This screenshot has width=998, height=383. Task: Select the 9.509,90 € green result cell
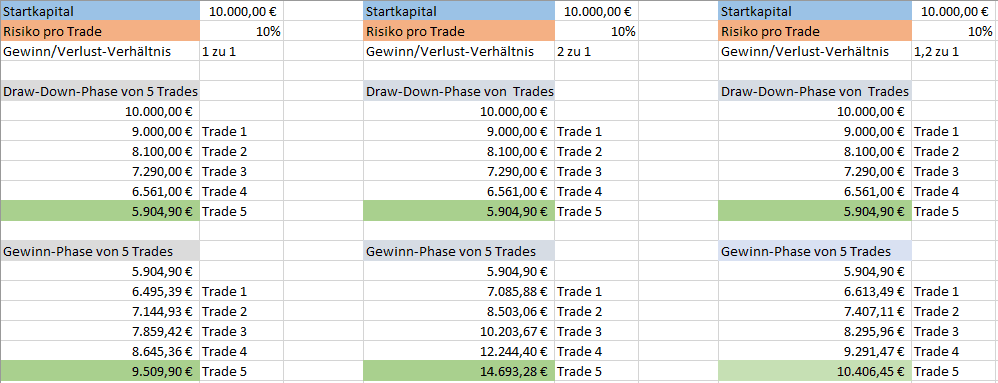[100, 371]
